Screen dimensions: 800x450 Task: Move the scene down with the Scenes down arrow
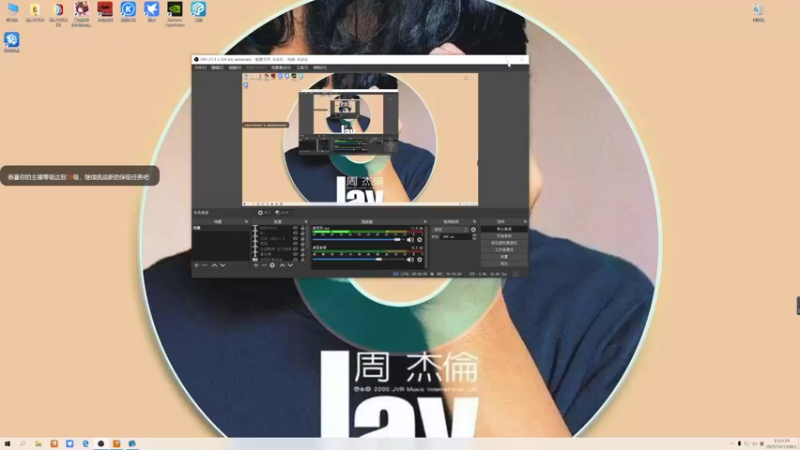click(222, 265)
